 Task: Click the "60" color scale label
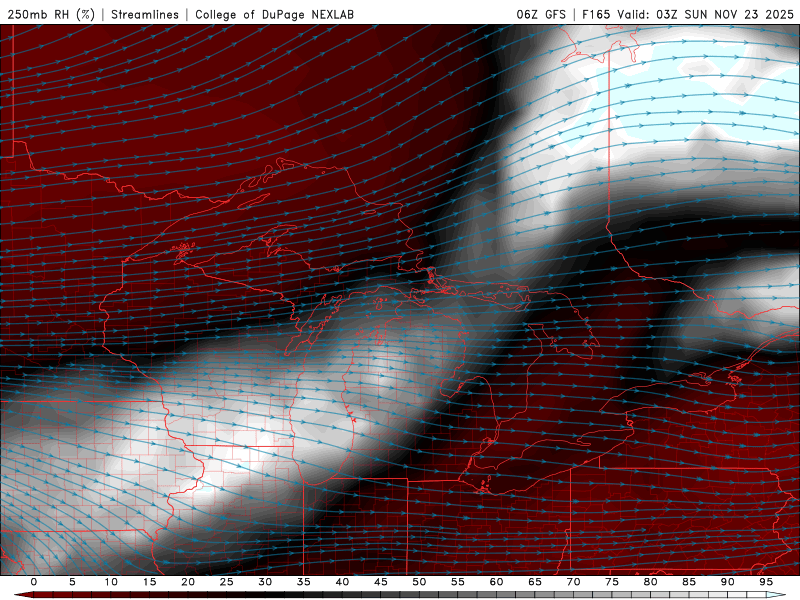[x=496, y=582]
